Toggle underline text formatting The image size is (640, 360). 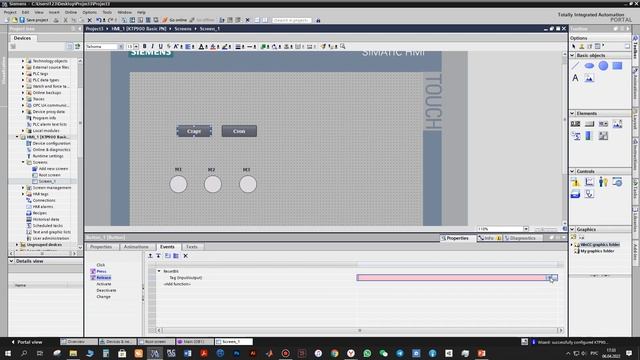[160, 47]
